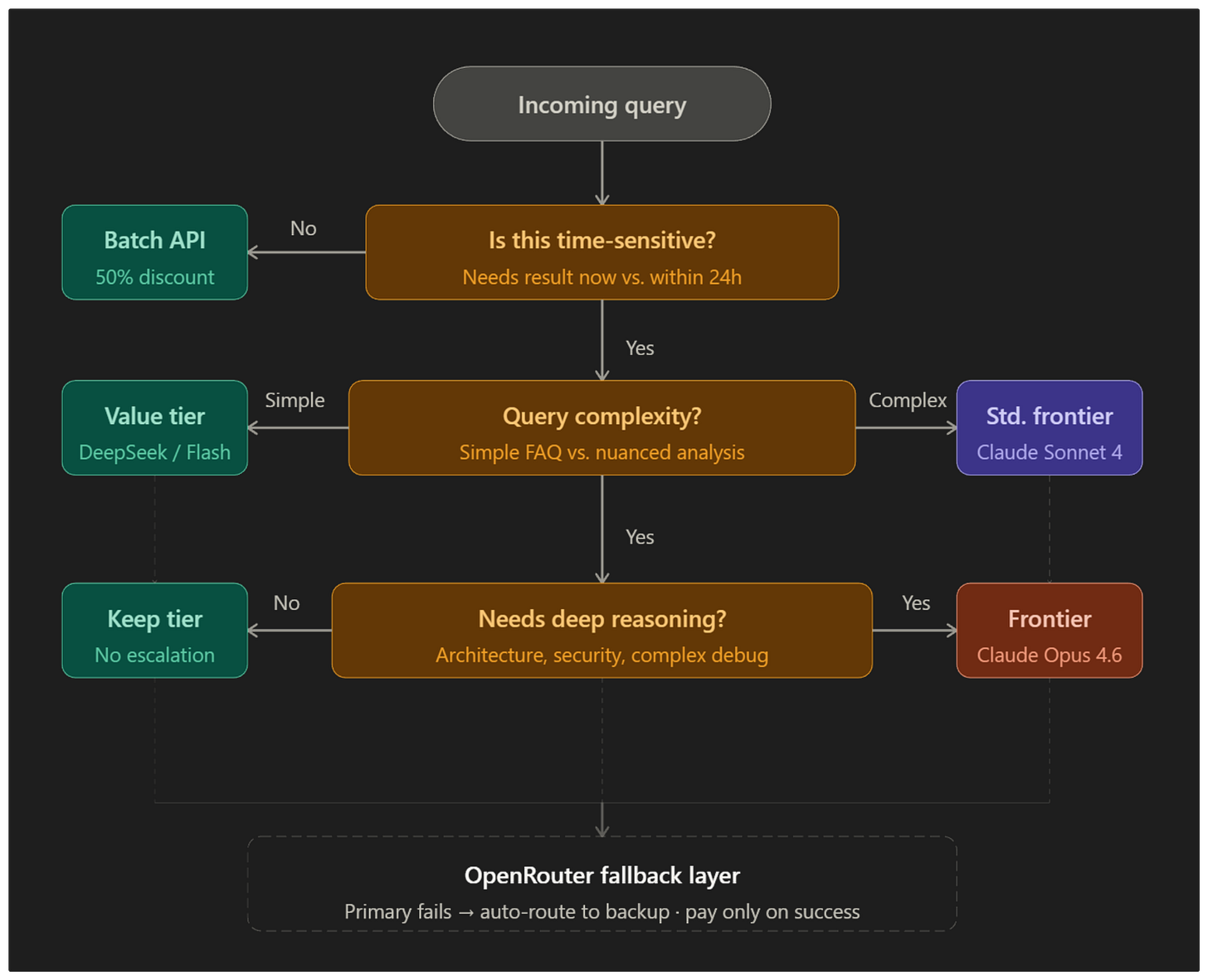Click 'Architecture, security, complex debug' text
This screenshot has height=980, width=1208.
tap(602, 655)
